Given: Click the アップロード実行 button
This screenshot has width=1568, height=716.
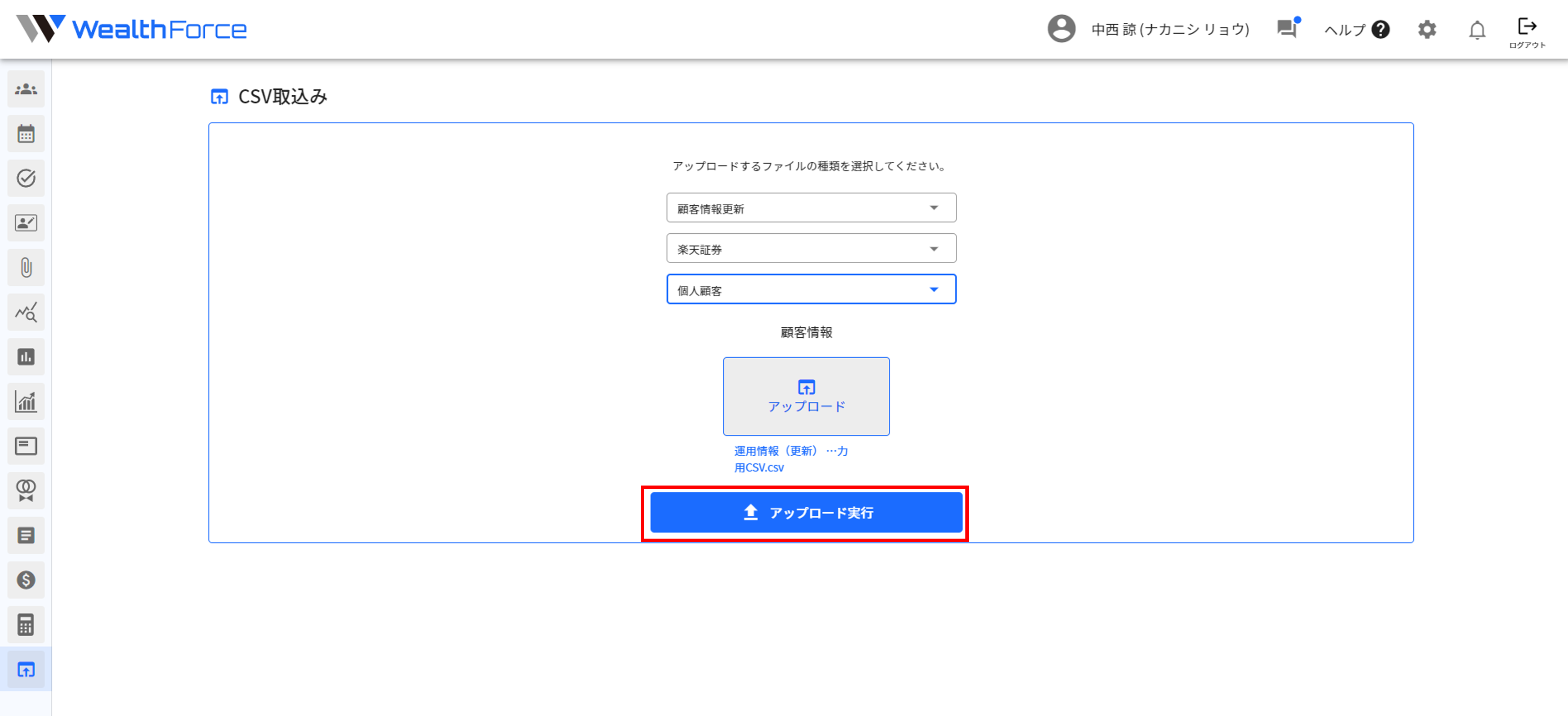Looking at the screenshot, I should point(806,513).
